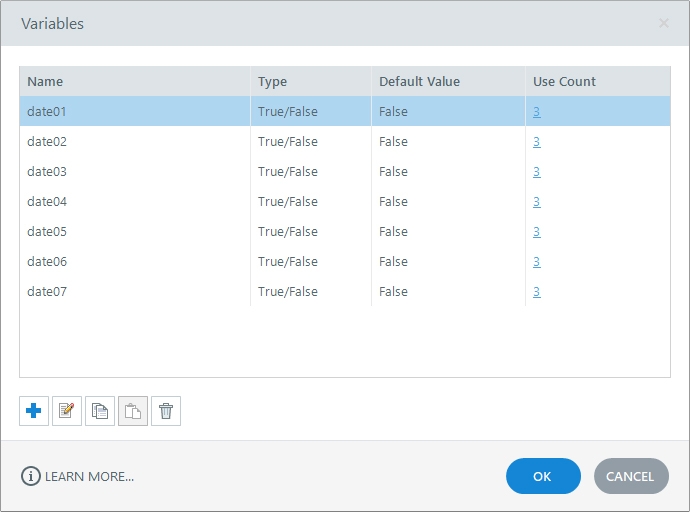Click the Use Count column header
Image resolution: width=690 pixels, height=512 pixels.
[564, 81]
